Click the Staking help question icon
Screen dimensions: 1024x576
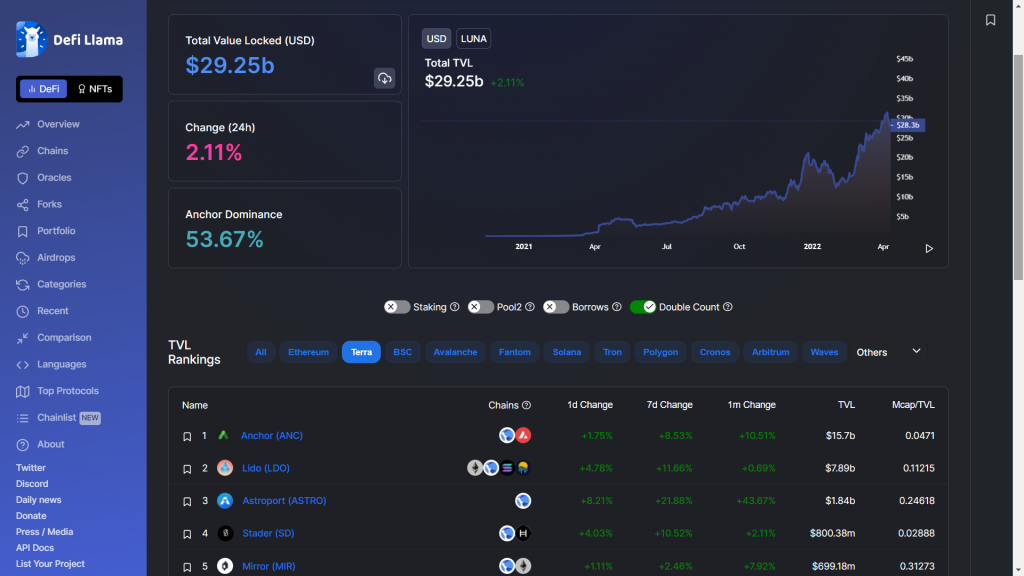455,307
